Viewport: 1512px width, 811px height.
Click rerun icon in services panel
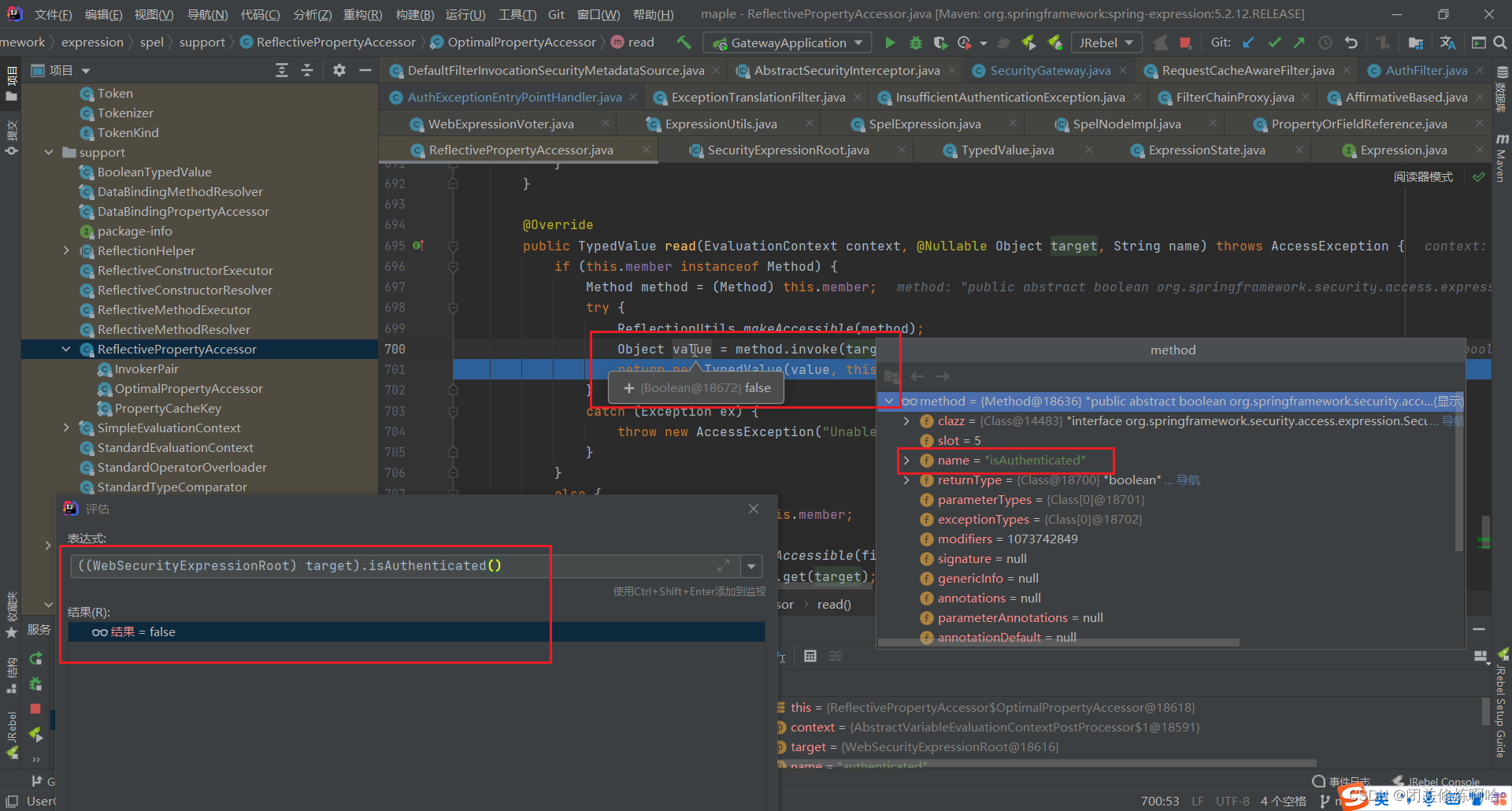[35, 658]
